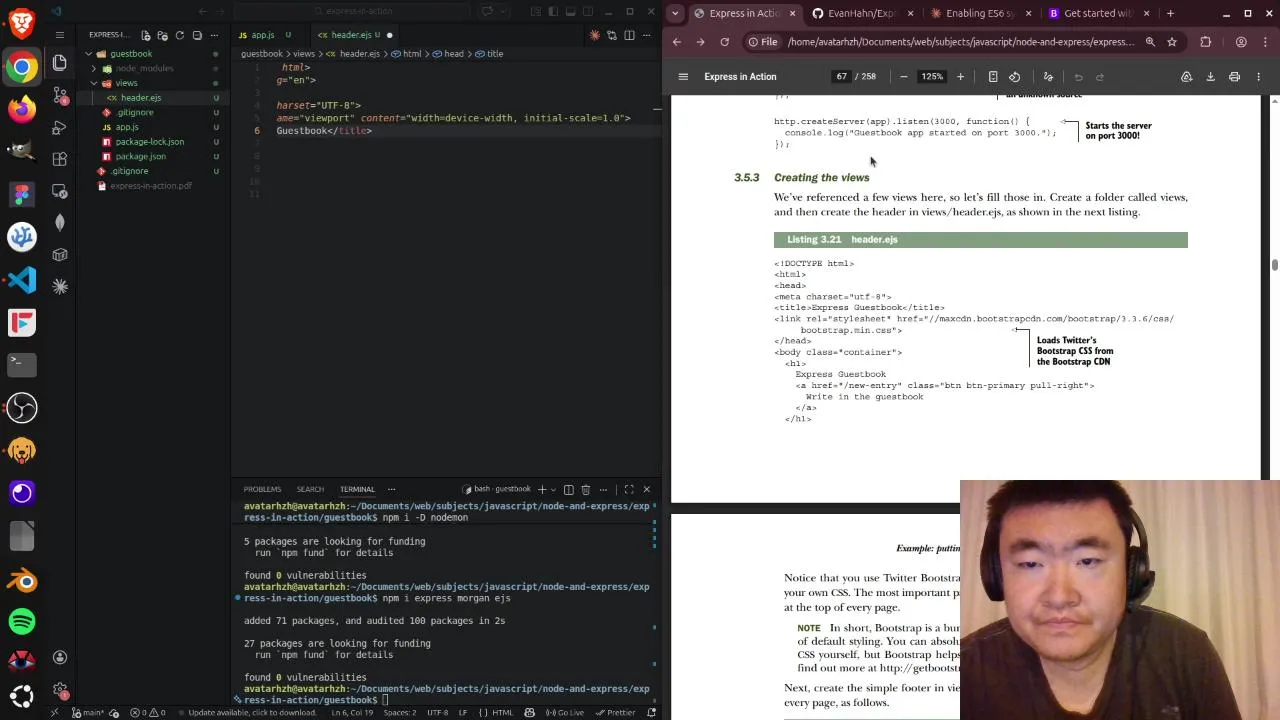Open VS Code Explorer view icon

60,63
